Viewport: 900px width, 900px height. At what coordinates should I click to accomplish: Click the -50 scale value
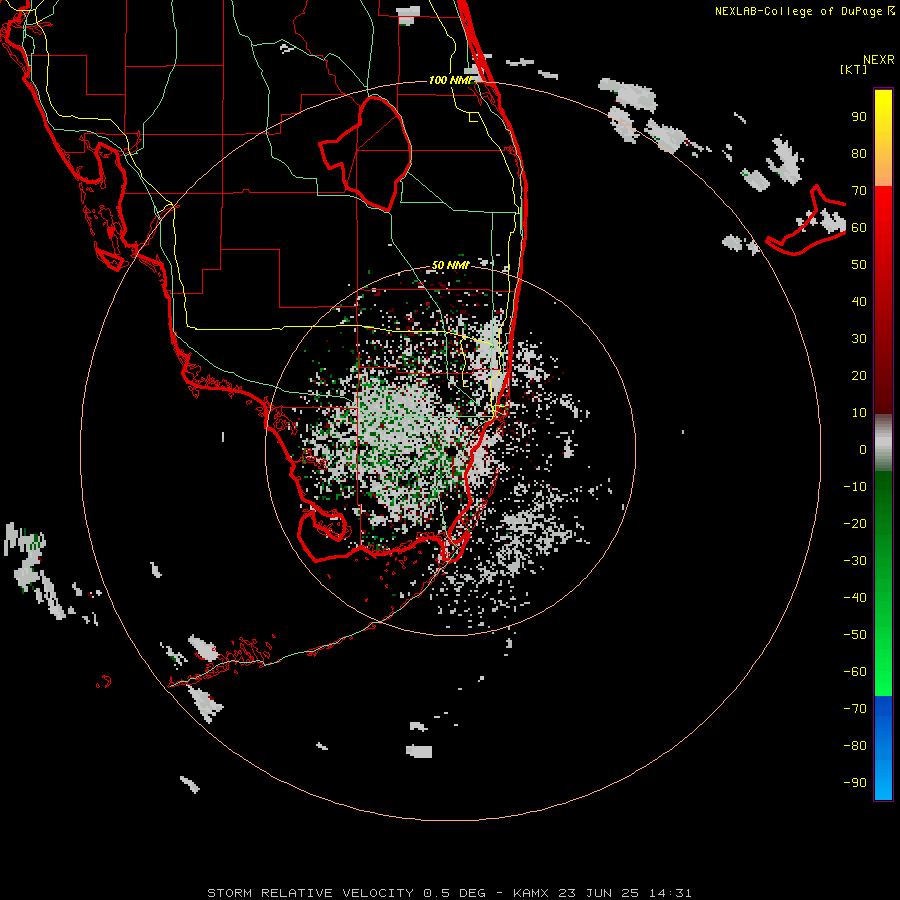coord(855,635)
